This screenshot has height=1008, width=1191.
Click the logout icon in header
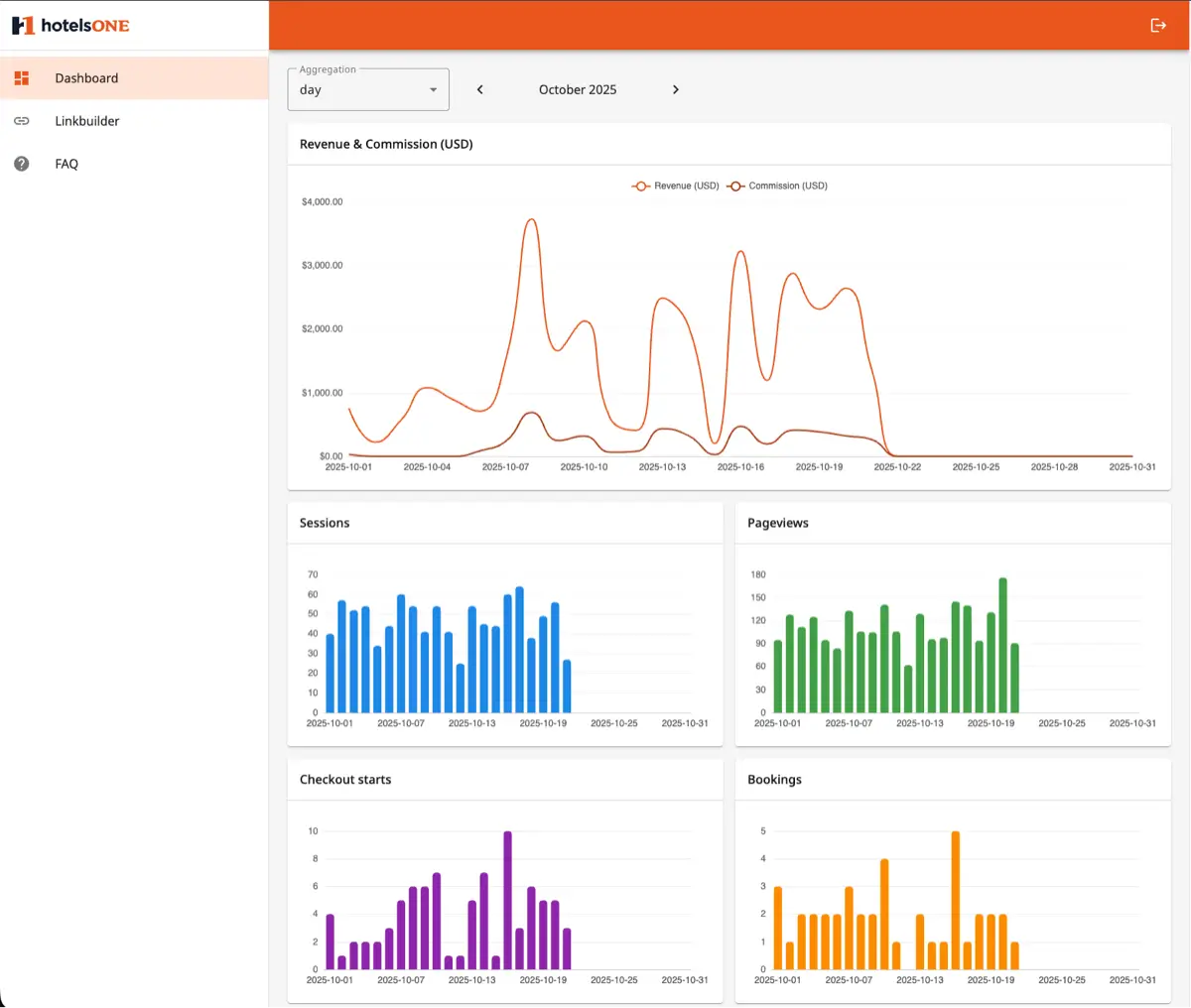point(1158,25)
